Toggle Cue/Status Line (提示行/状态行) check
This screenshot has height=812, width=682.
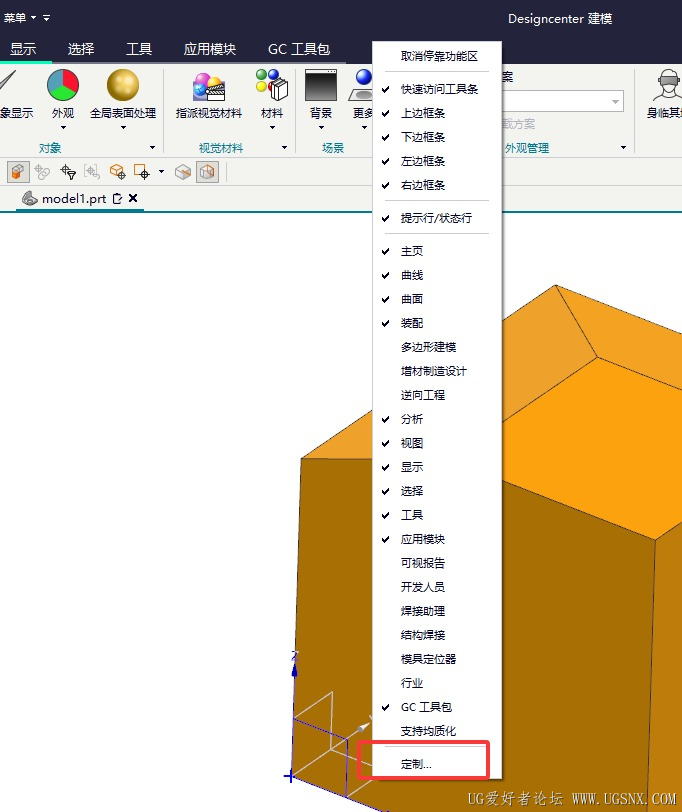click(x=385, y=219)
